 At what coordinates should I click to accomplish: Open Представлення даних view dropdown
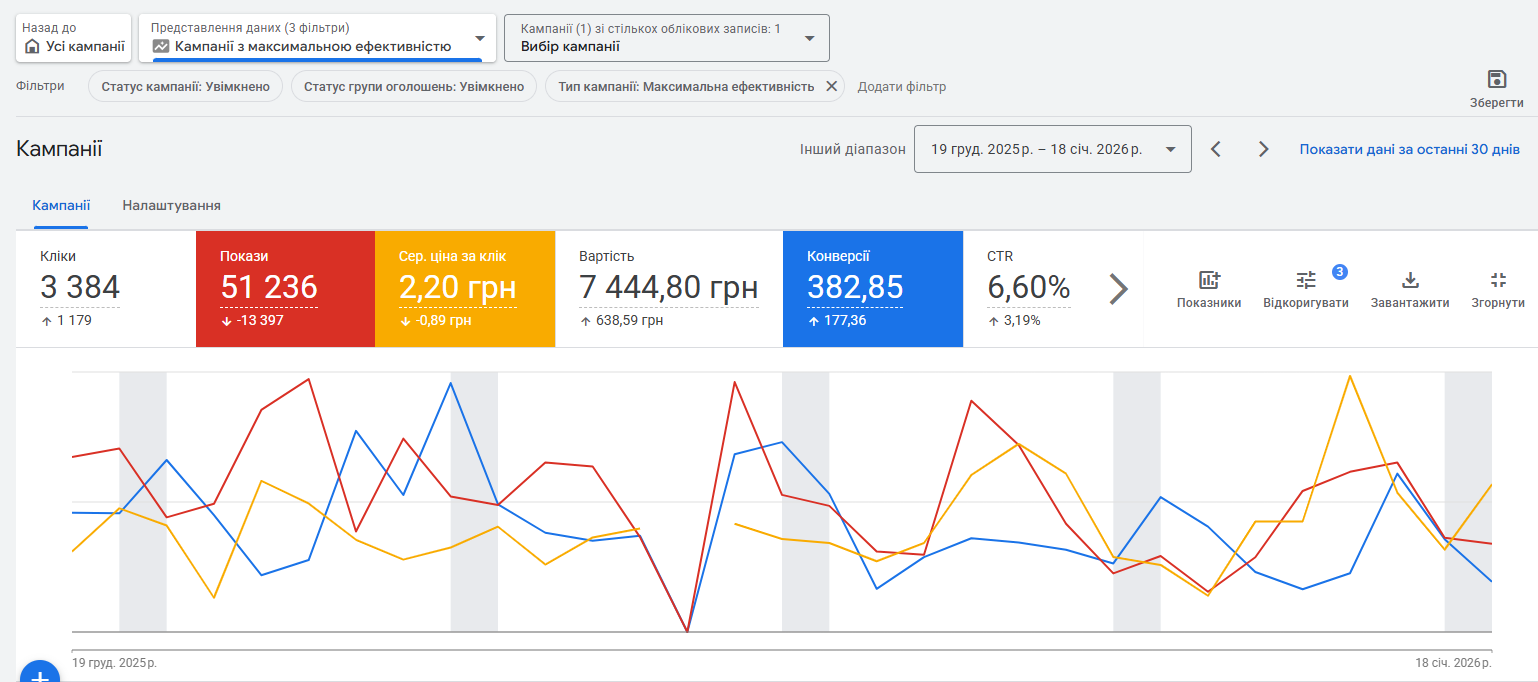tap(316, 38)
